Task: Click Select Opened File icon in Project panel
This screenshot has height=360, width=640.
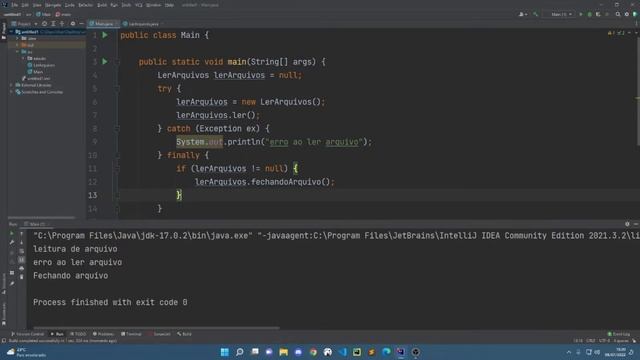Action: [44, 24]
